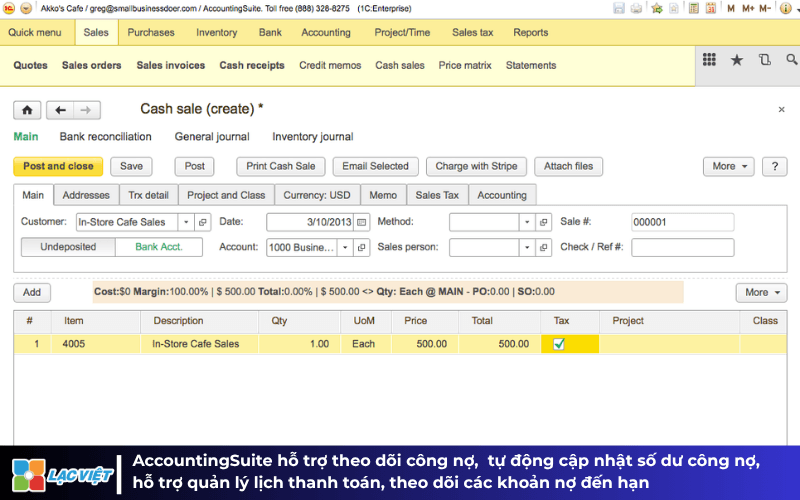Screen dimensions: 800x500
Task: Open Sales person record with open icon
Action: click(543, 247)
